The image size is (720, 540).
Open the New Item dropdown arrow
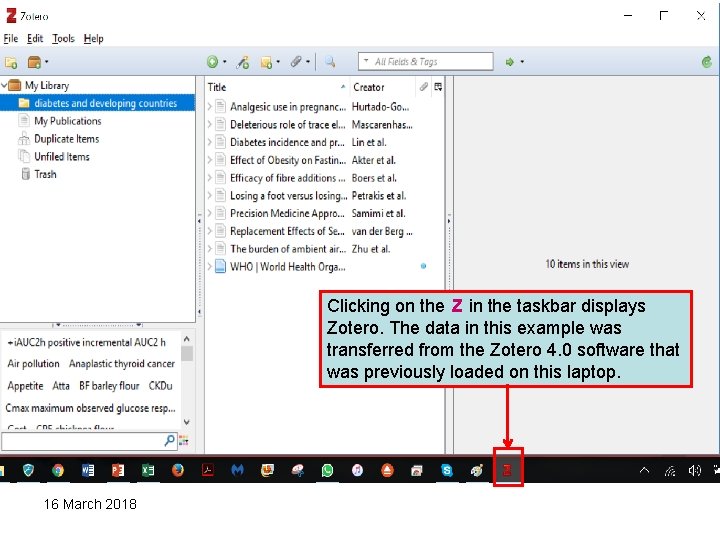click(x=225, y=62)
